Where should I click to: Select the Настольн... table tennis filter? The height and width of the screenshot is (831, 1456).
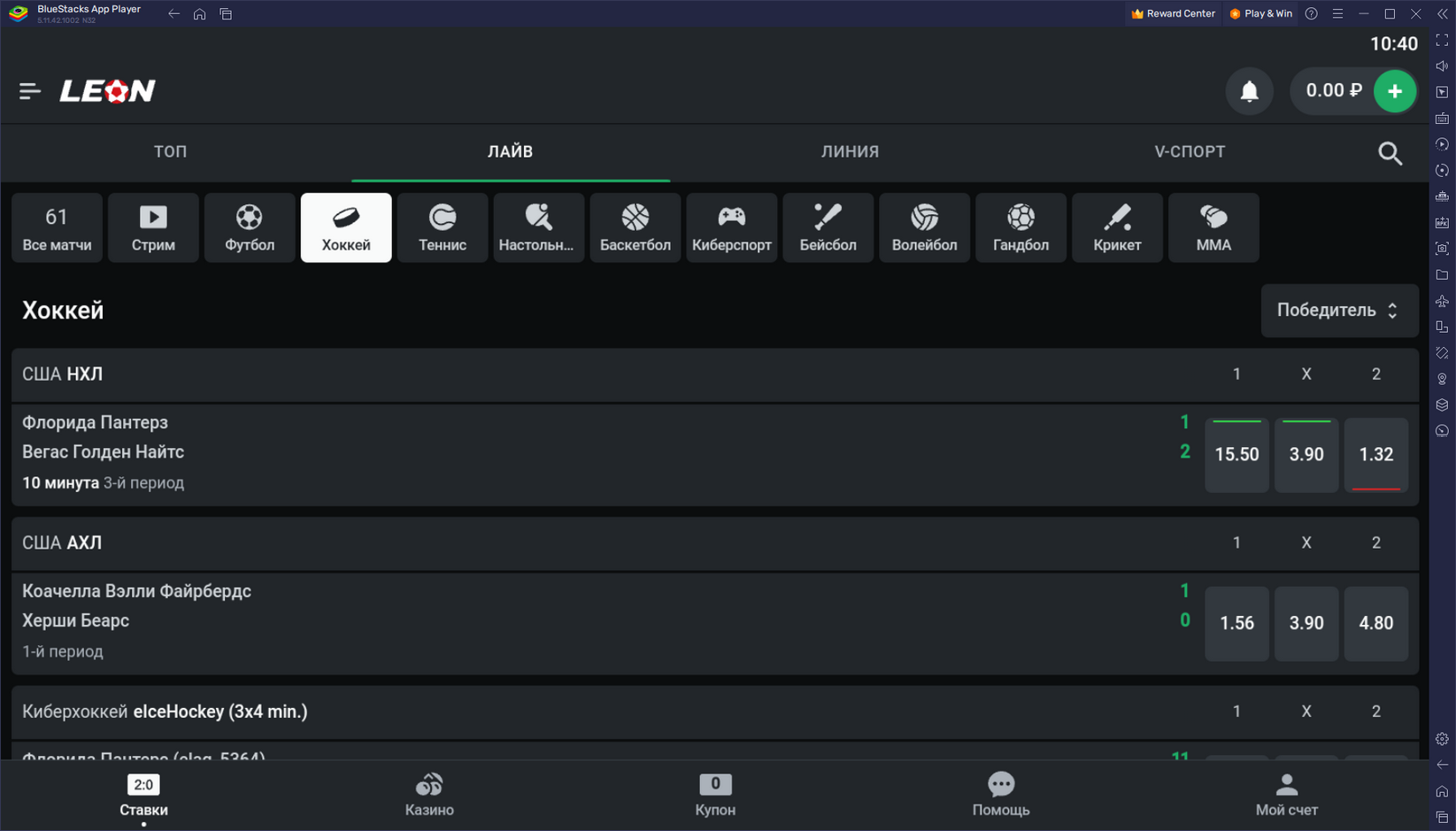[539, 227]
